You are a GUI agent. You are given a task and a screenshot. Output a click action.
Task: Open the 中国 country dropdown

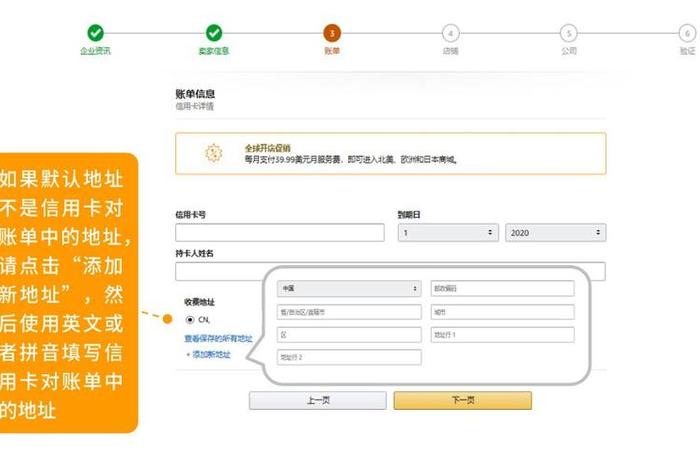click(x=349, y=288)
